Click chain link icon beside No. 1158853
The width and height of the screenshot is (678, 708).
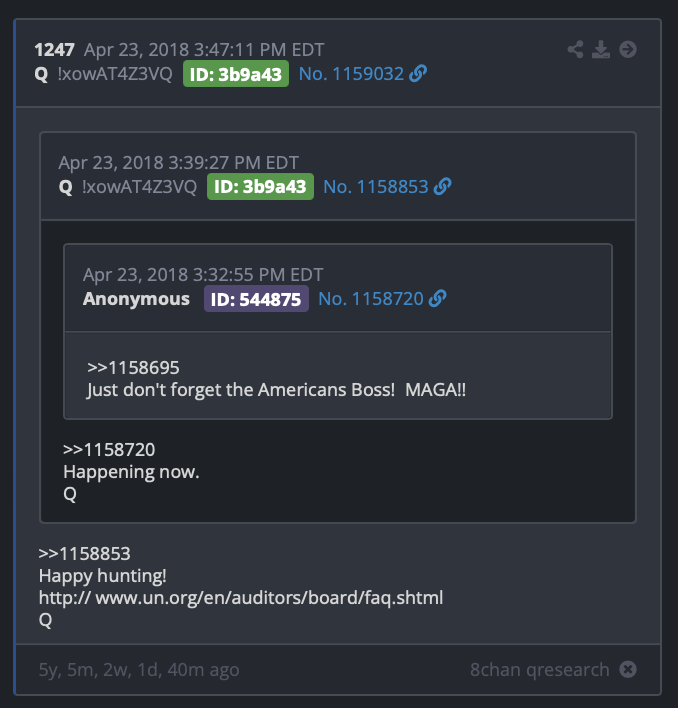442,186
